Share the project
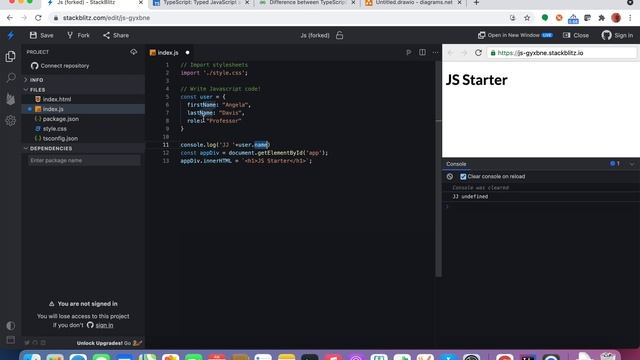The image size is (640, 360). tap(116, 36)
